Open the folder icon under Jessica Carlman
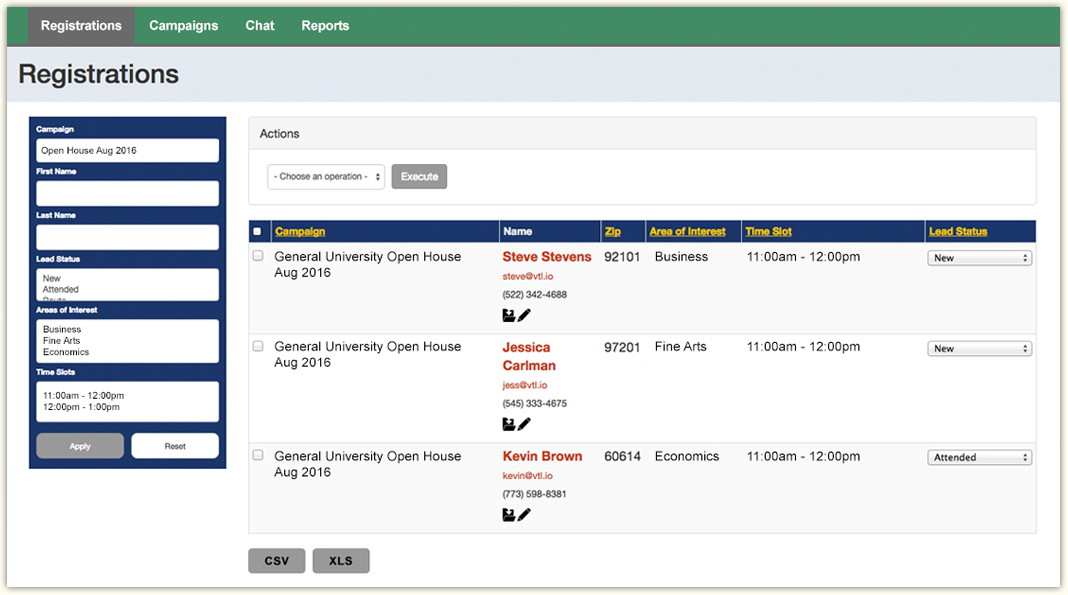 (509, 424)
